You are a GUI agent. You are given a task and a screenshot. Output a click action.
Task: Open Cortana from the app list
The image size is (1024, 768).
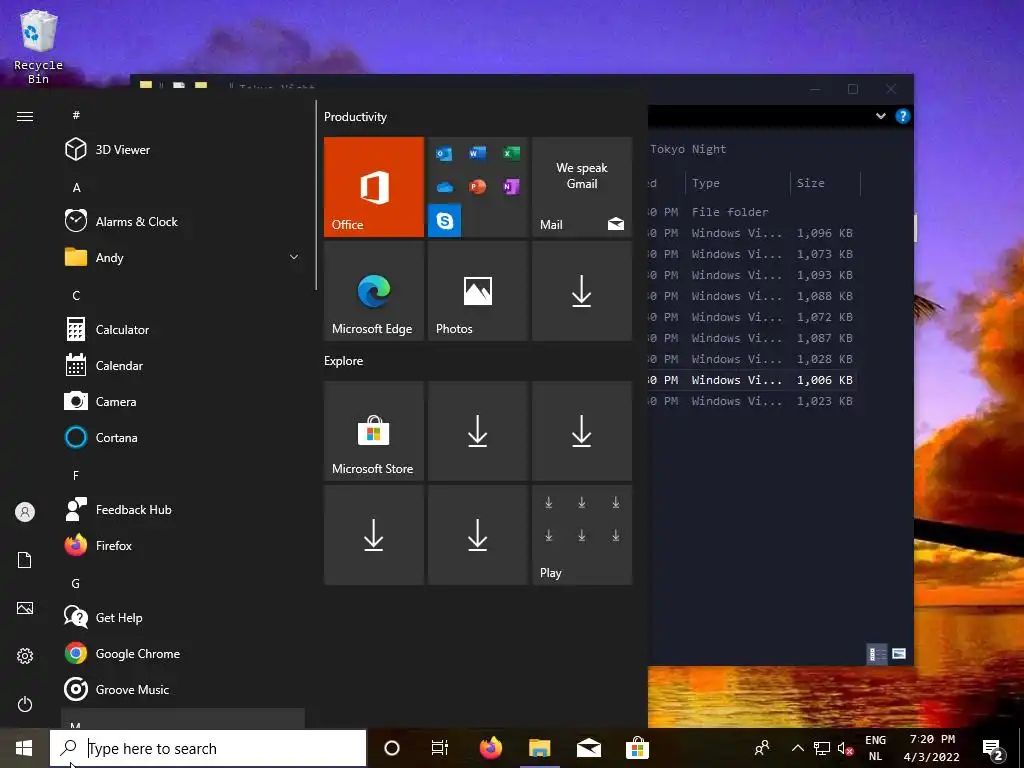point(183,438)
